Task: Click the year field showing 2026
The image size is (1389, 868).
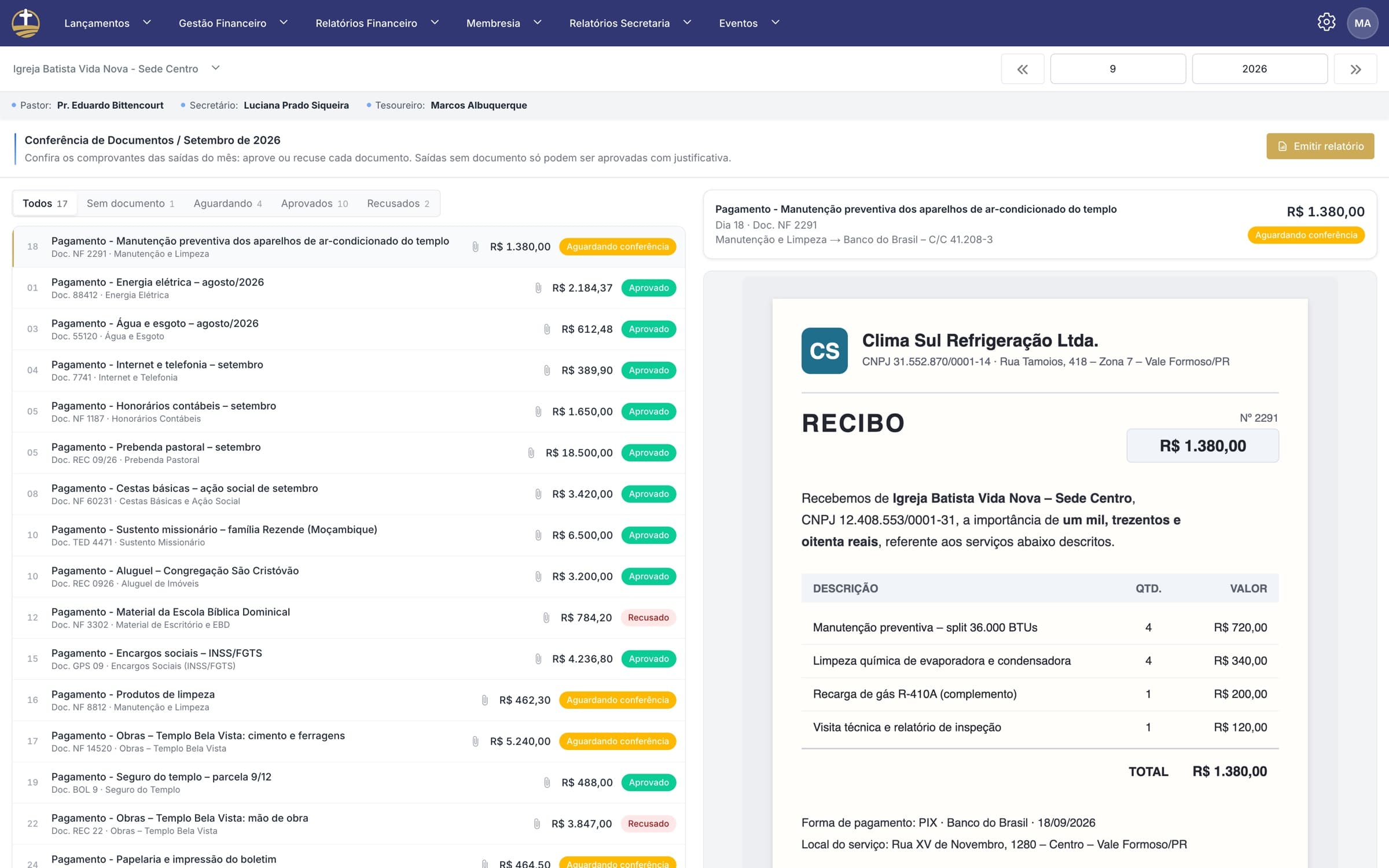Action: point(1259,69)
